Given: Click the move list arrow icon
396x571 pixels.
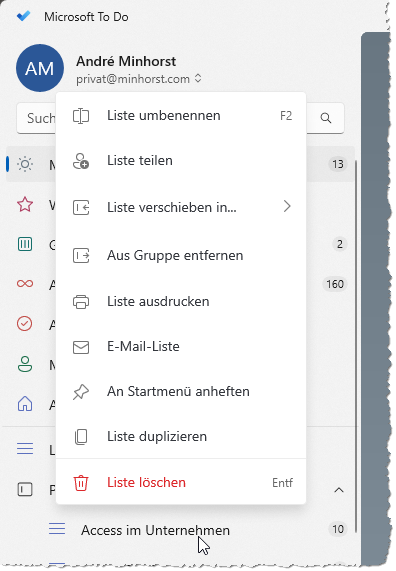Looking at the screenshot, I should (x=81, y=208).
